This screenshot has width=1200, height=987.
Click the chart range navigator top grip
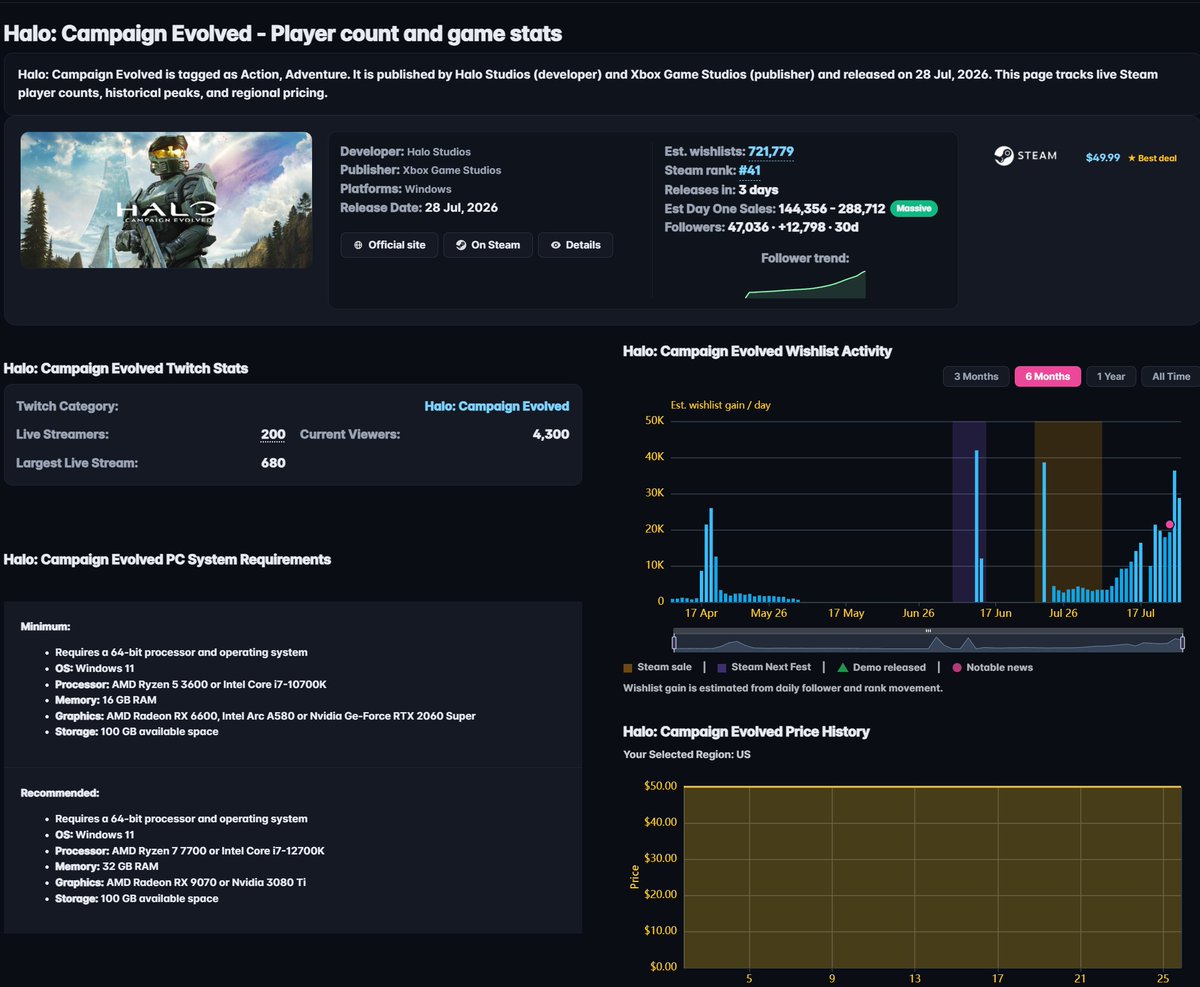(928, 631)
